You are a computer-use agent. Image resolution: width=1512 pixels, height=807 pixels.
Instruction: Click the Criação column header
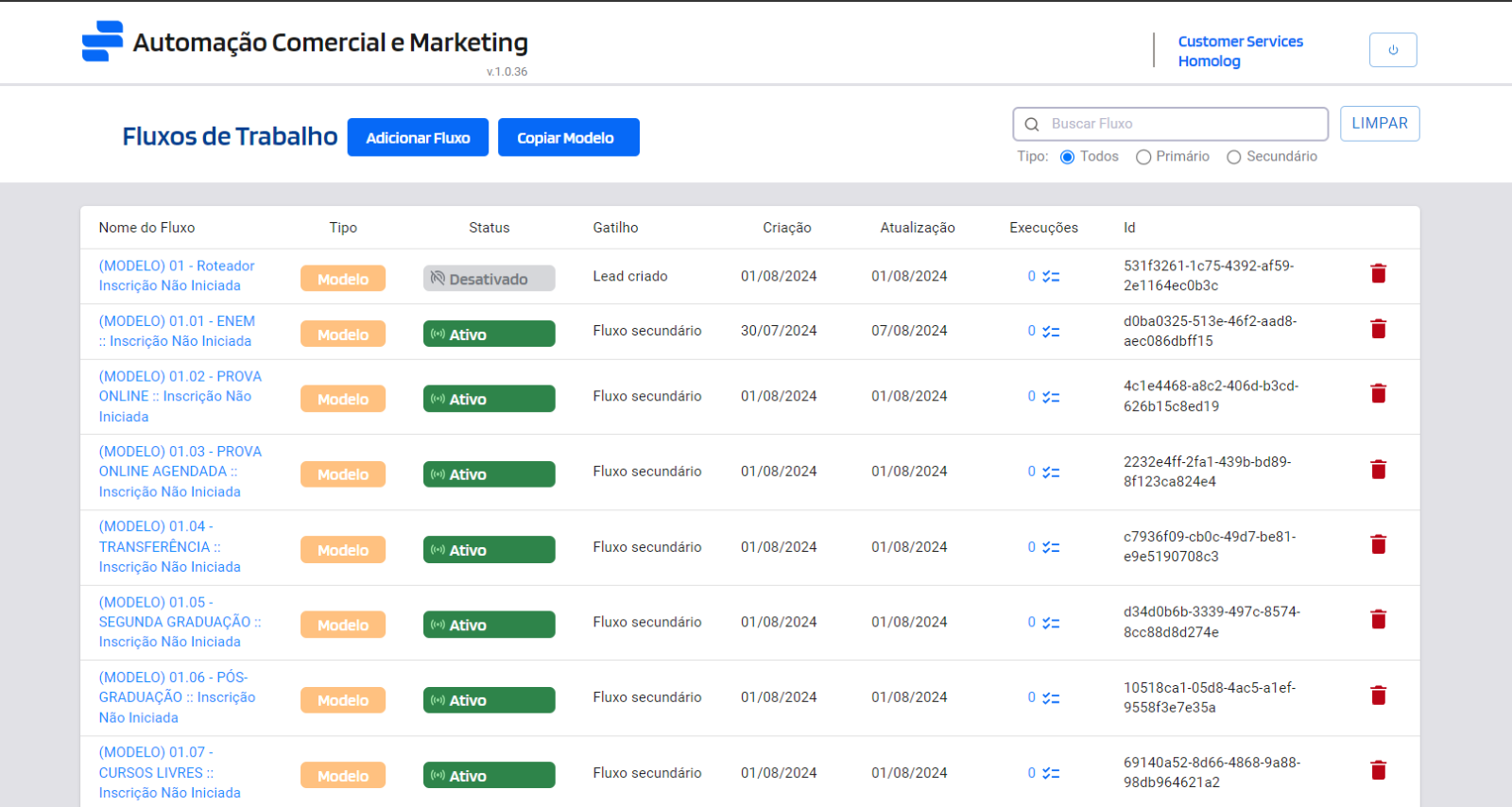point(787,228)
